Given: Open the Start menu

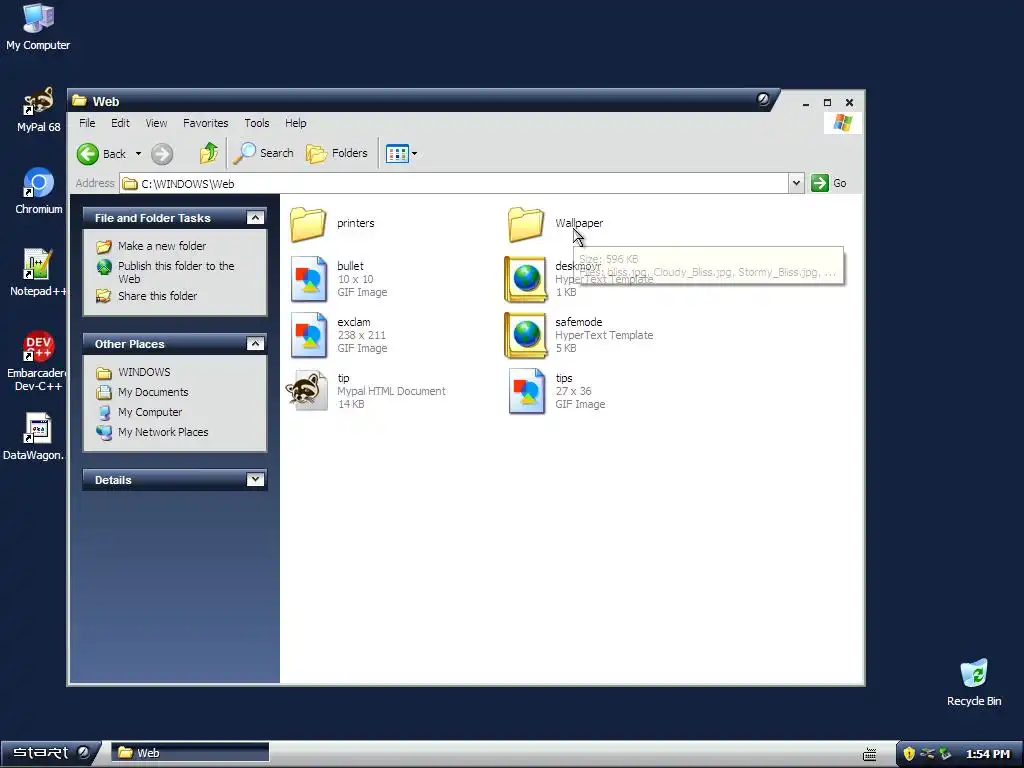Looking at the screenshot, I should coord(51,754).
